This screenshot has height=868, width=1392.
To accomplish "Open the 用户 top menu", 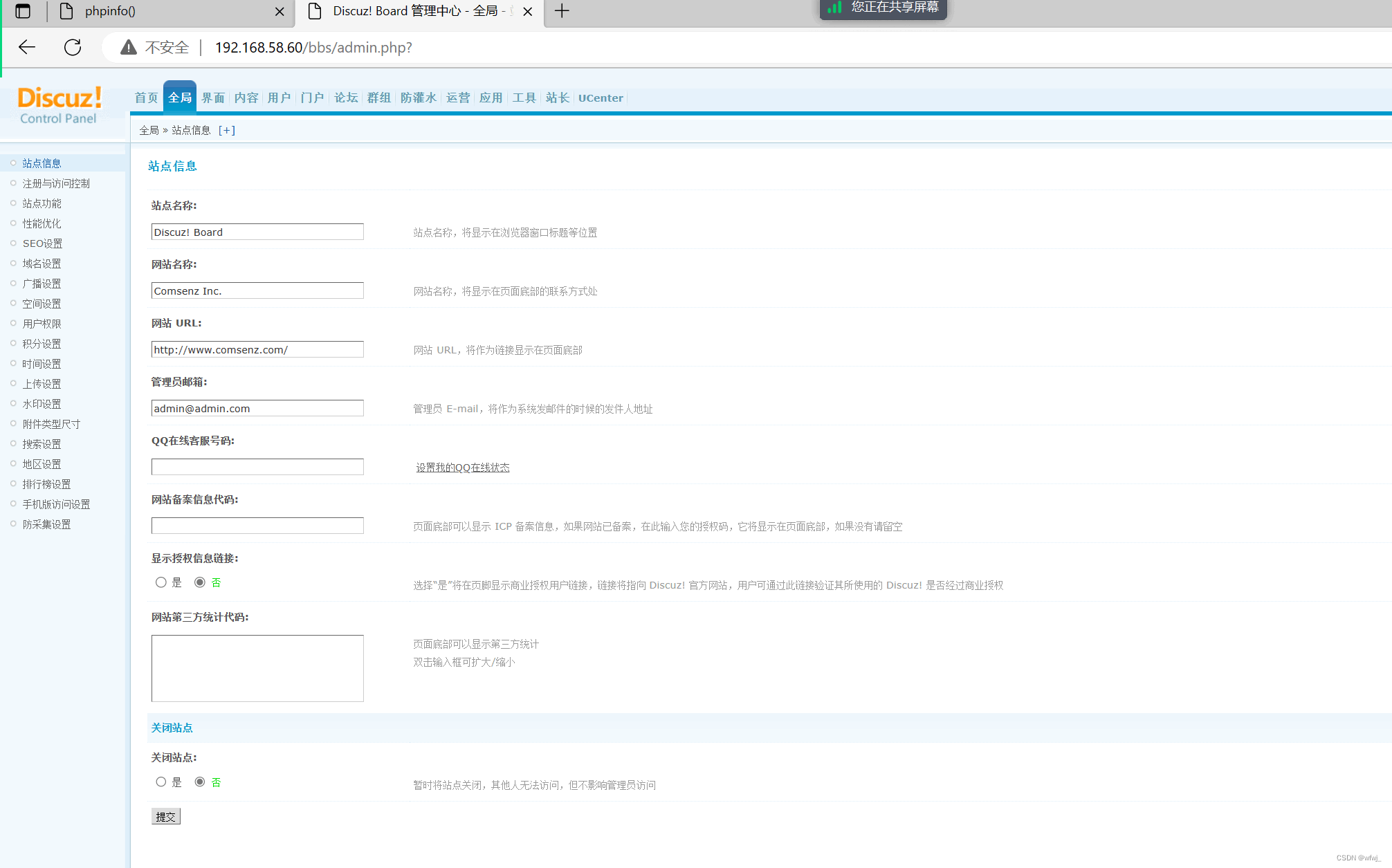I will coord(280,98).
